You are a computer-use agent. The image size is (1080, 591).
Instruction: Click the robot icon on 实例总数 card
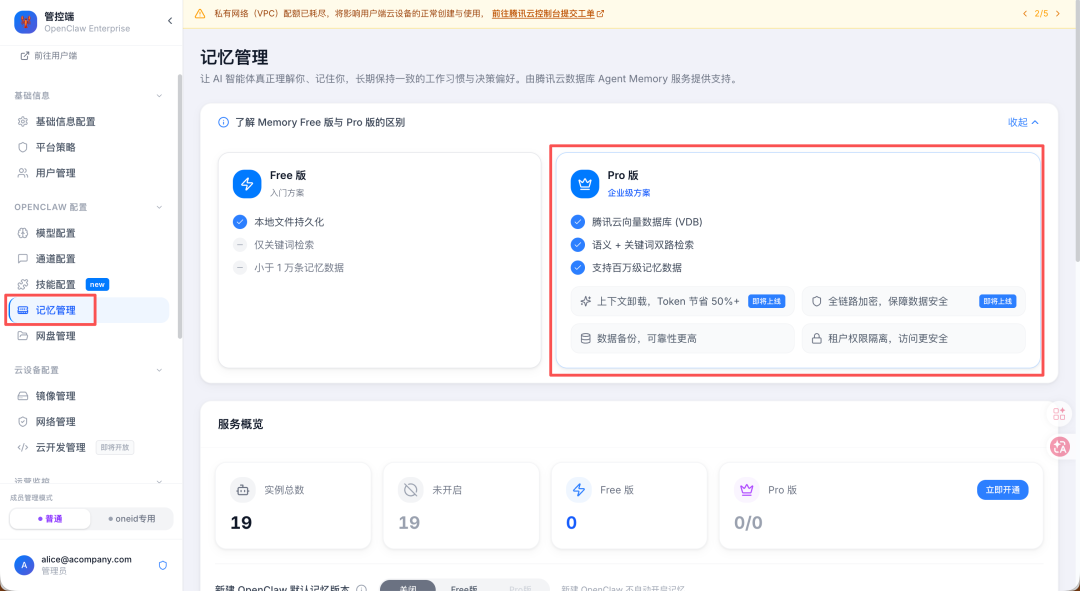242,490
